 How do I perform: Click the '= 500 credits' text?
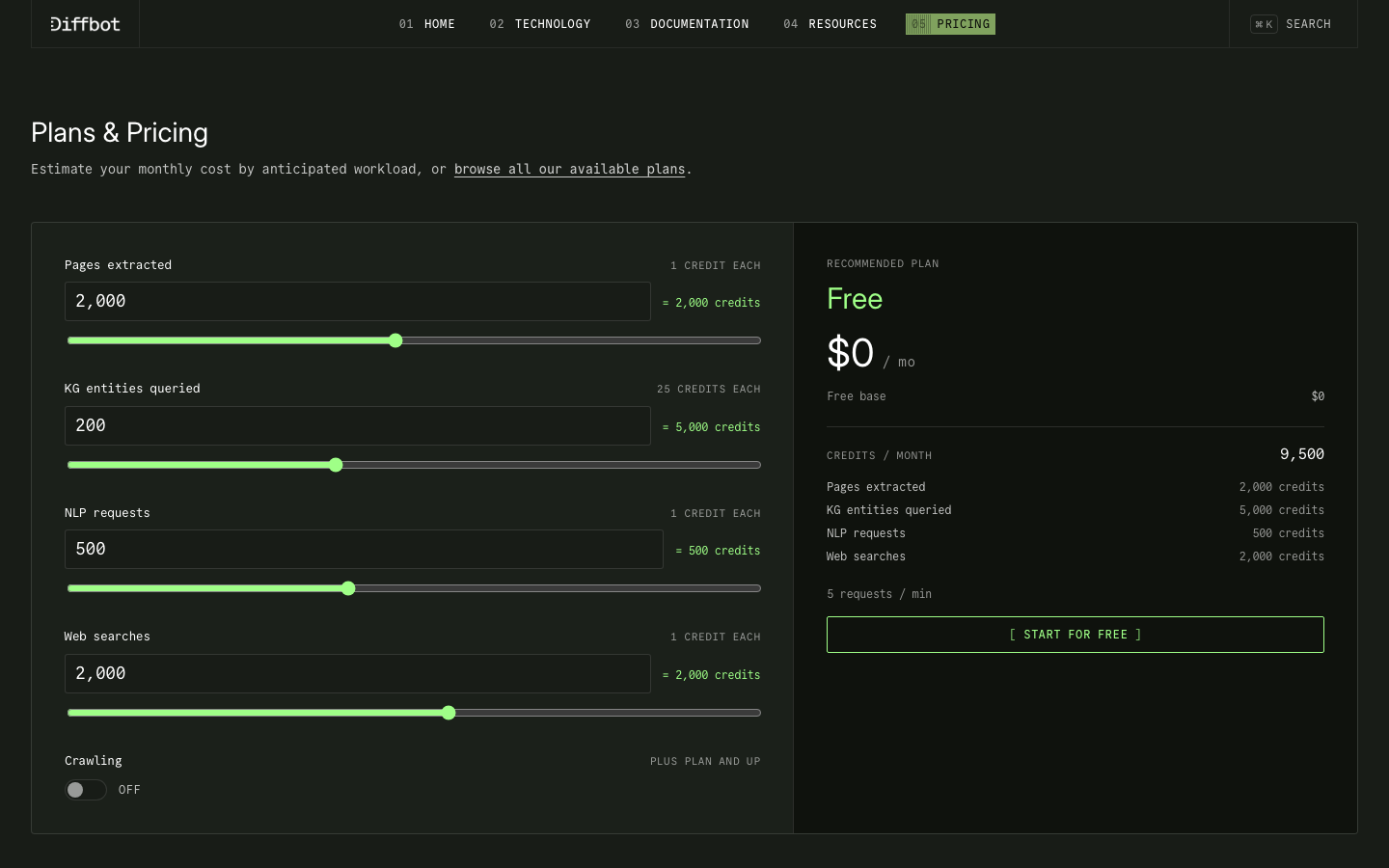tap(719, 551)
